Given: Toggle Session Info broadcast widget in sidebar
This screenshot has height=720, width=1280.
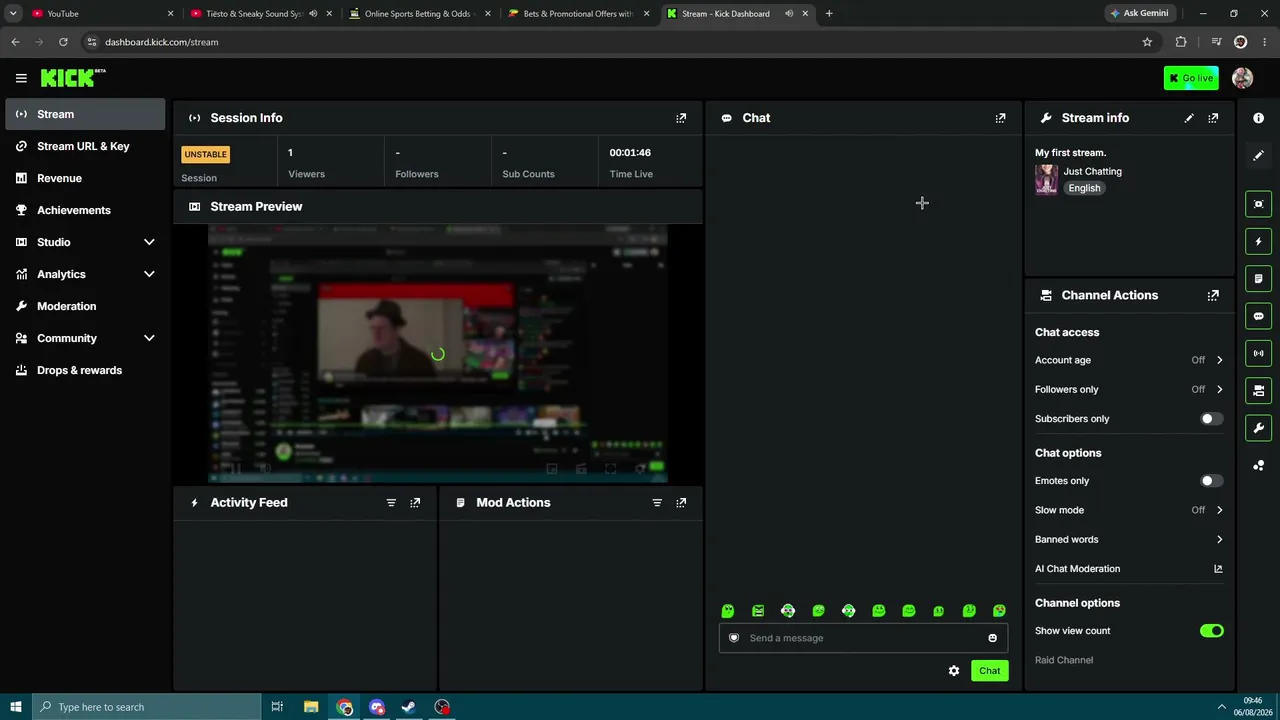Looking at the screenshot, I should coord(1258,353).
